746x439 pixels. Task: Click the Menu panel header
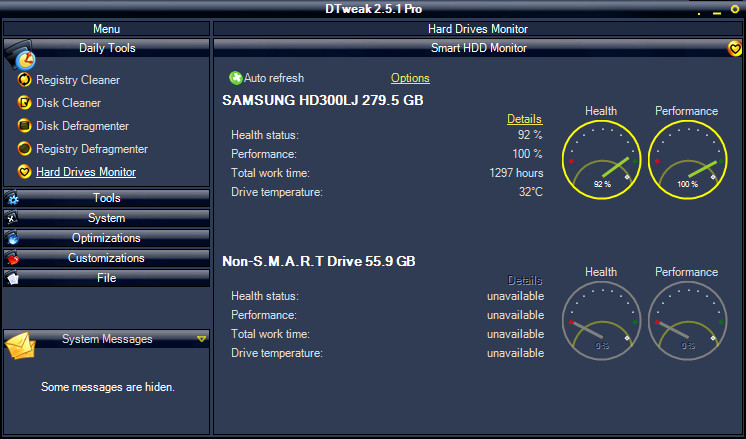107,29
